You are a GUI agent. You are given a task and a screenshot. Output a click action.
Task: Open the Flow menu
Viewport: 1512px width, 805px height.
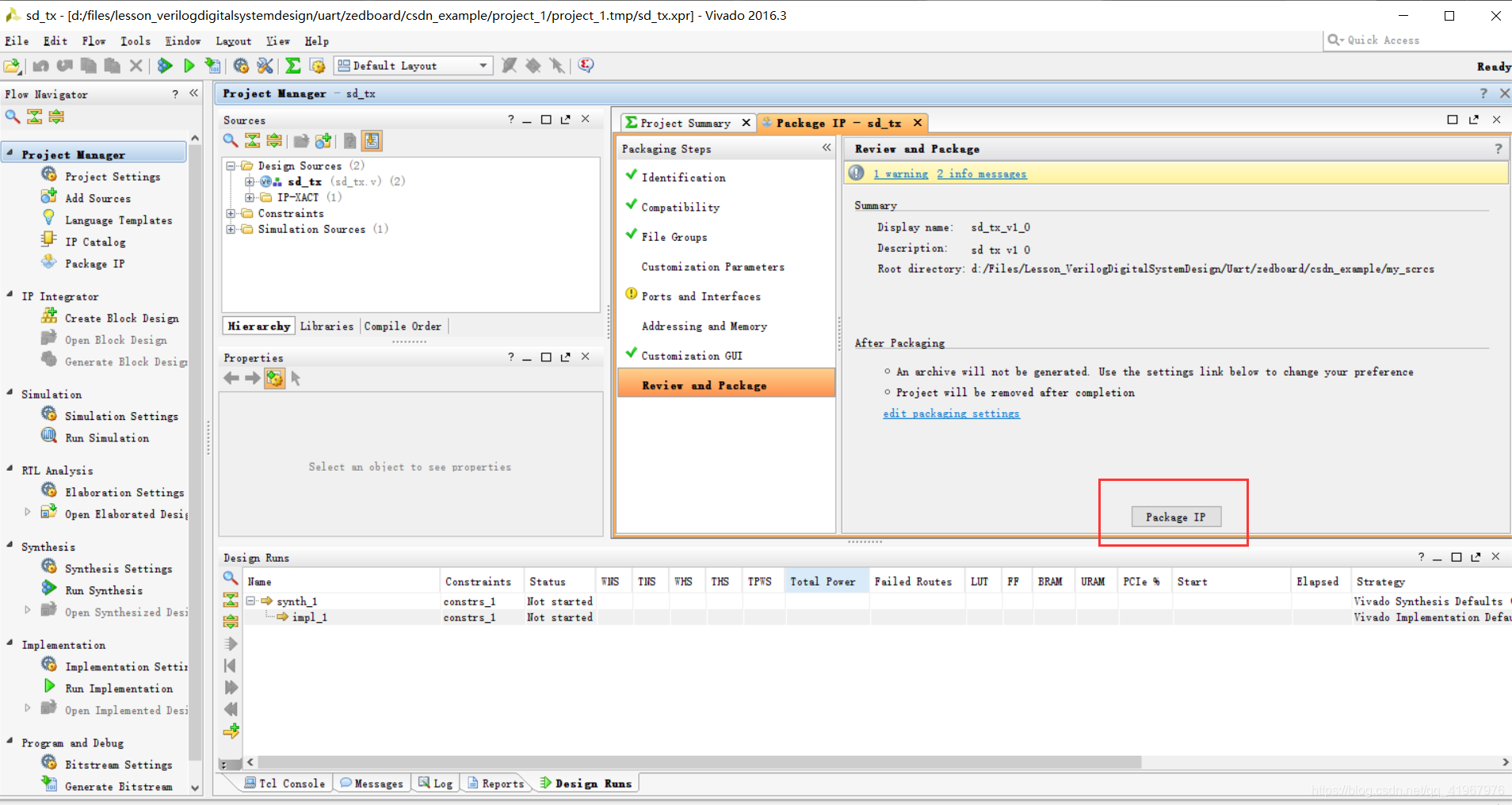pos(94,41)
